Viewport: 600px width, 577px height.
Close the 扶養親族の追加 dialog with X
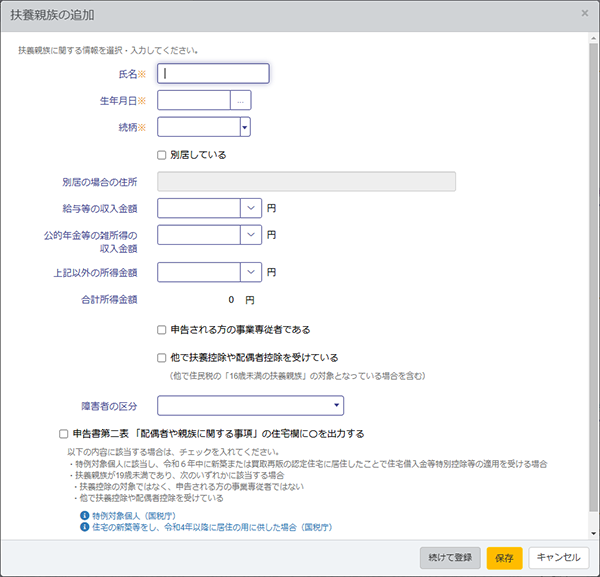[x=584, y=13]
